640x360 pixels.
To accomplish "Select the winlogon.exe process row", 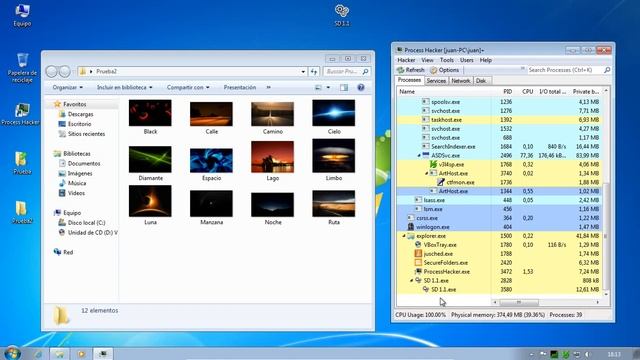I will tap(498, 227).
